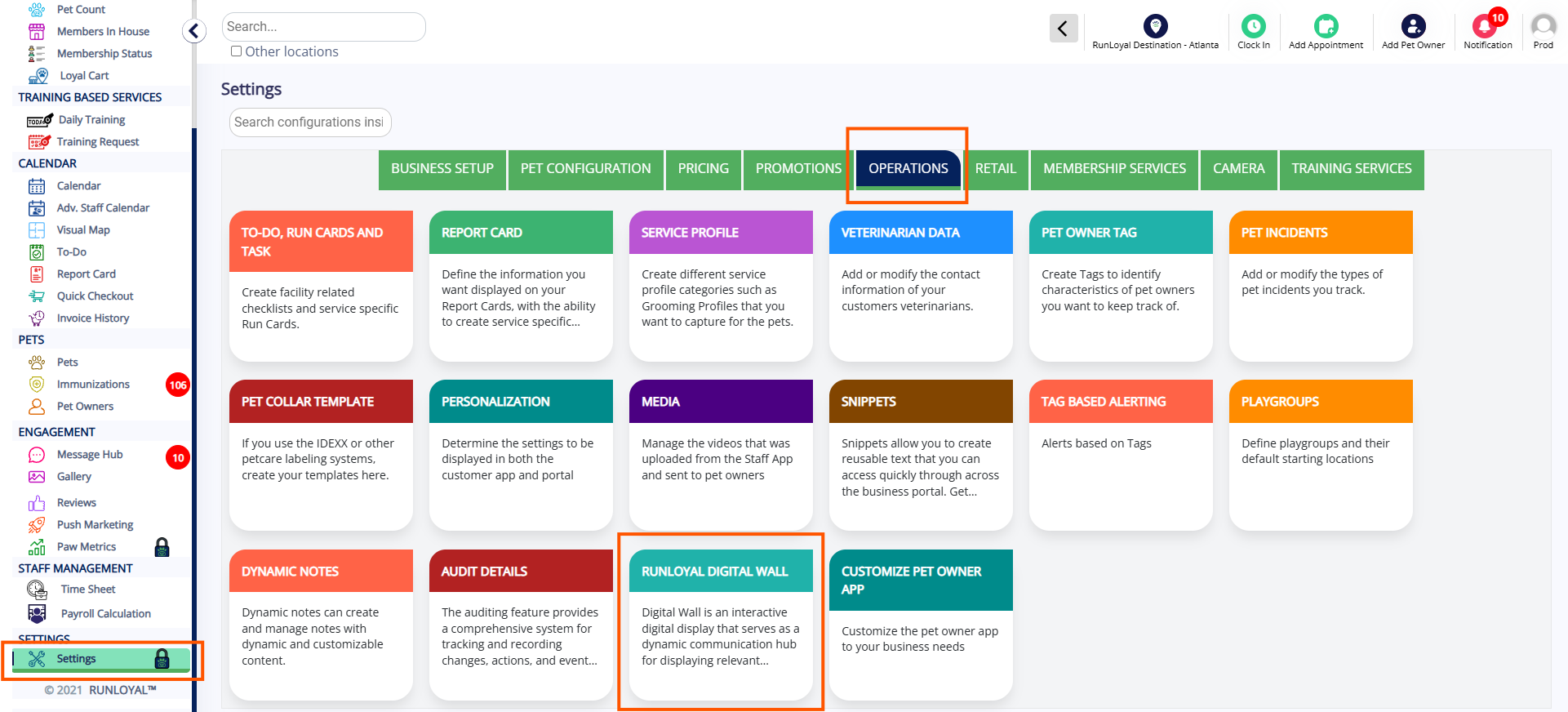Open the Playgroups card
1568x712 pixels.
point(1321,455)
